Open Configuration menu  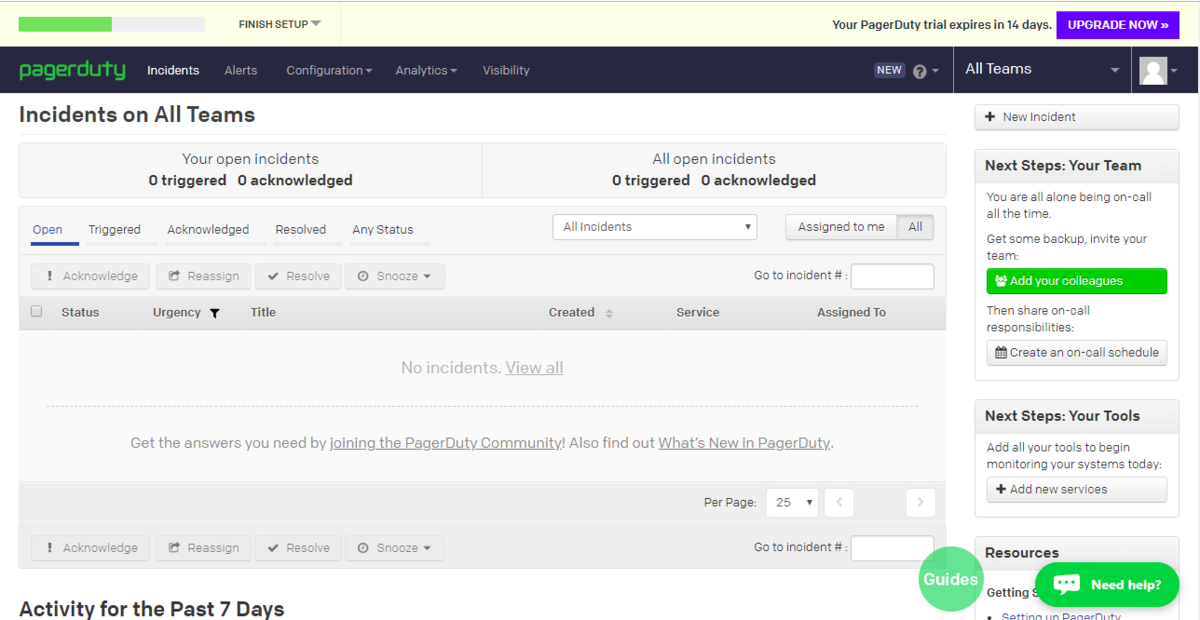329,70
